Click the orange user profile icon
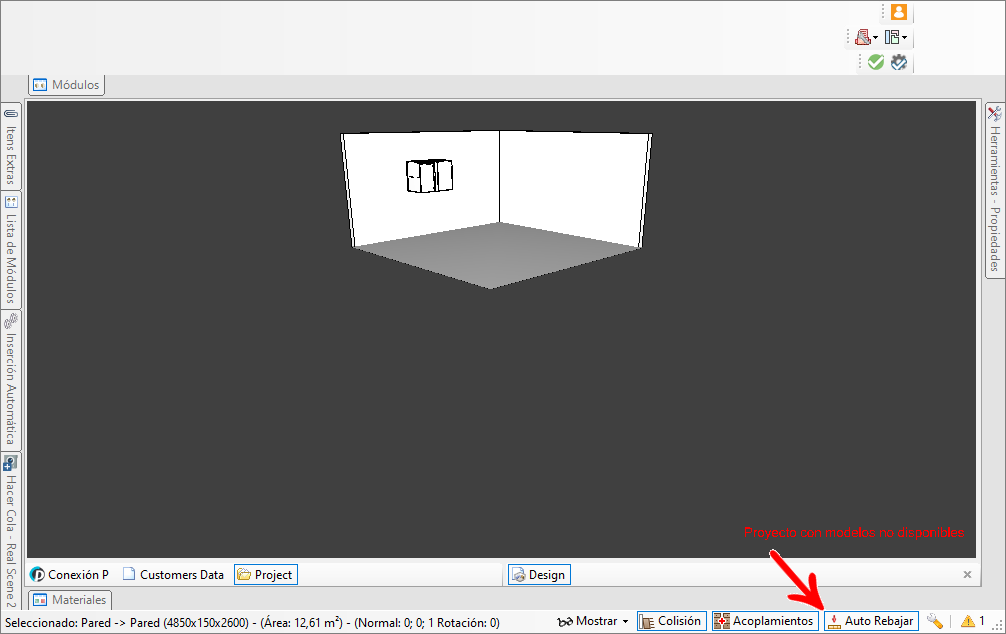Viewport: 1006px width, 634px height. pos(899,12)
